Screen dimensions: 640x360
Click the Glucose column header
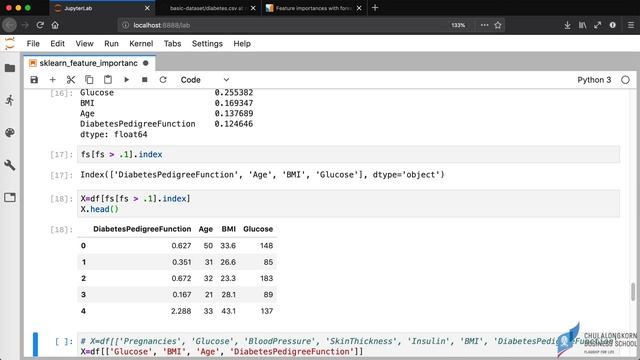click(258, 229)
